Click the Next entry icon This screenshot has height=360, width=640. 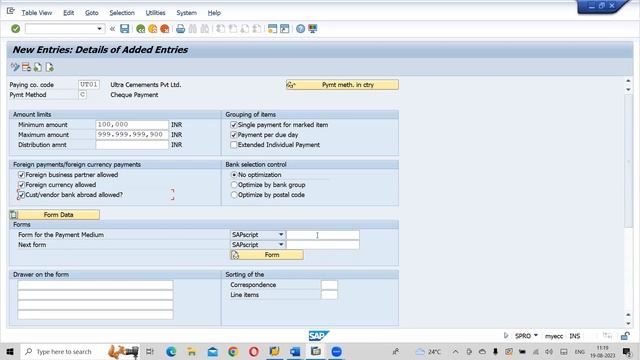[49, 67]
